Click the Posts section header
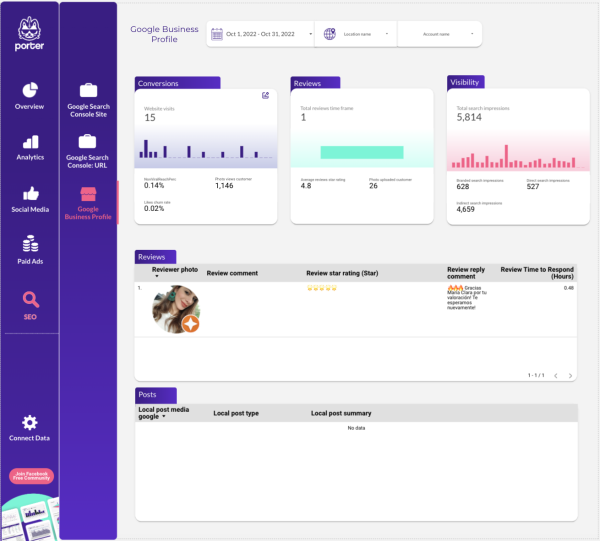600x541 pixels. coord(156,394)
